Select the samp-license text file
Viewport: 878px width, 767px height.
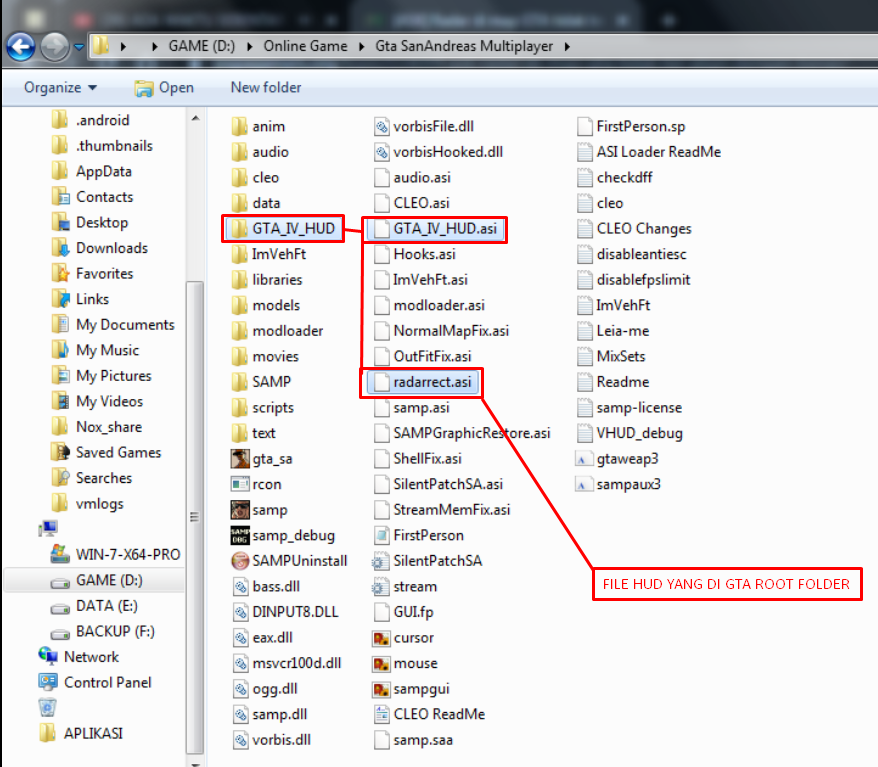(629, 408)
